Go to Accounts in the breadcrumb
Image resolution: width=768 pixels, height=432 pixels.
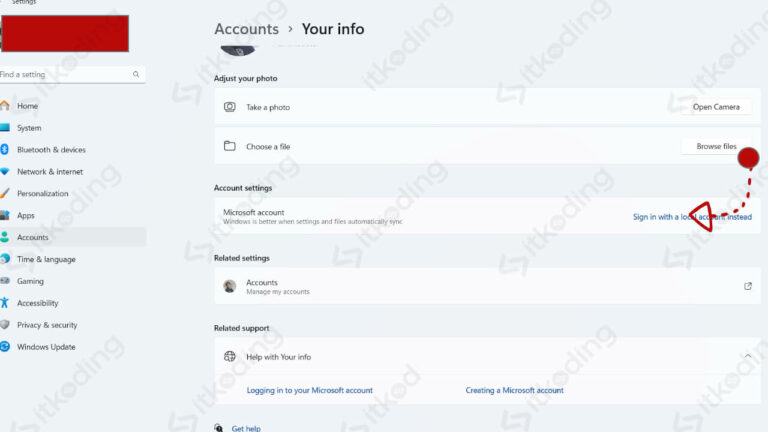coord(246,29)
